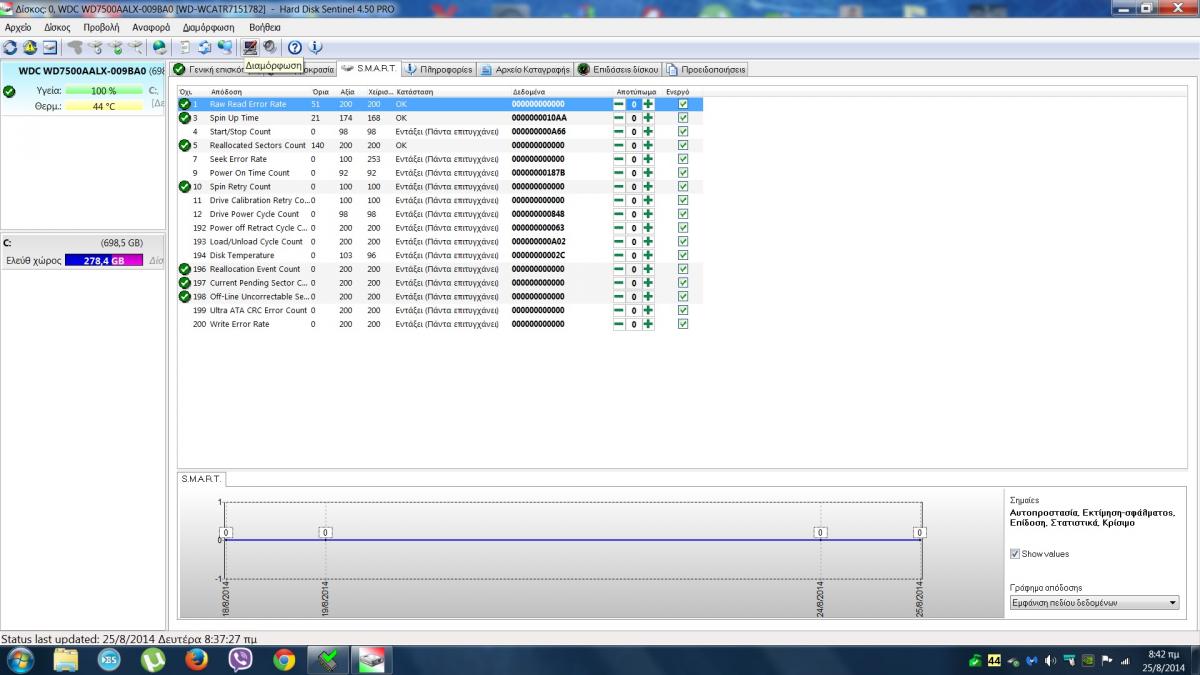Click the plus offset icon for Reallocated Sectors Count
This screenshot has height=675, width=1200.
[x=648, y=145]
